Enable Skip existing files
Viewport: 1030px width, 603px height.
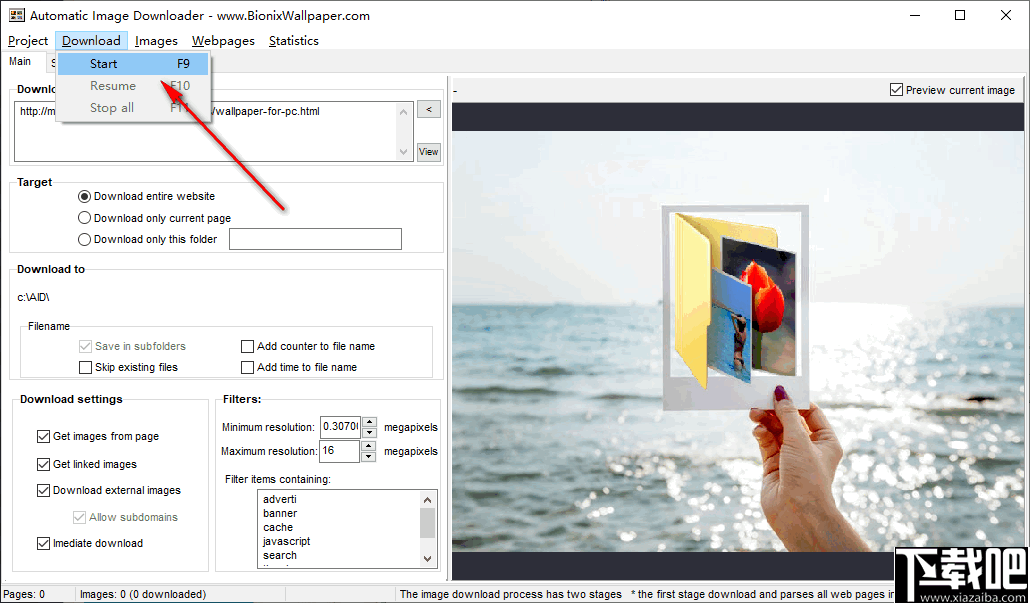[x=85, y=367]
